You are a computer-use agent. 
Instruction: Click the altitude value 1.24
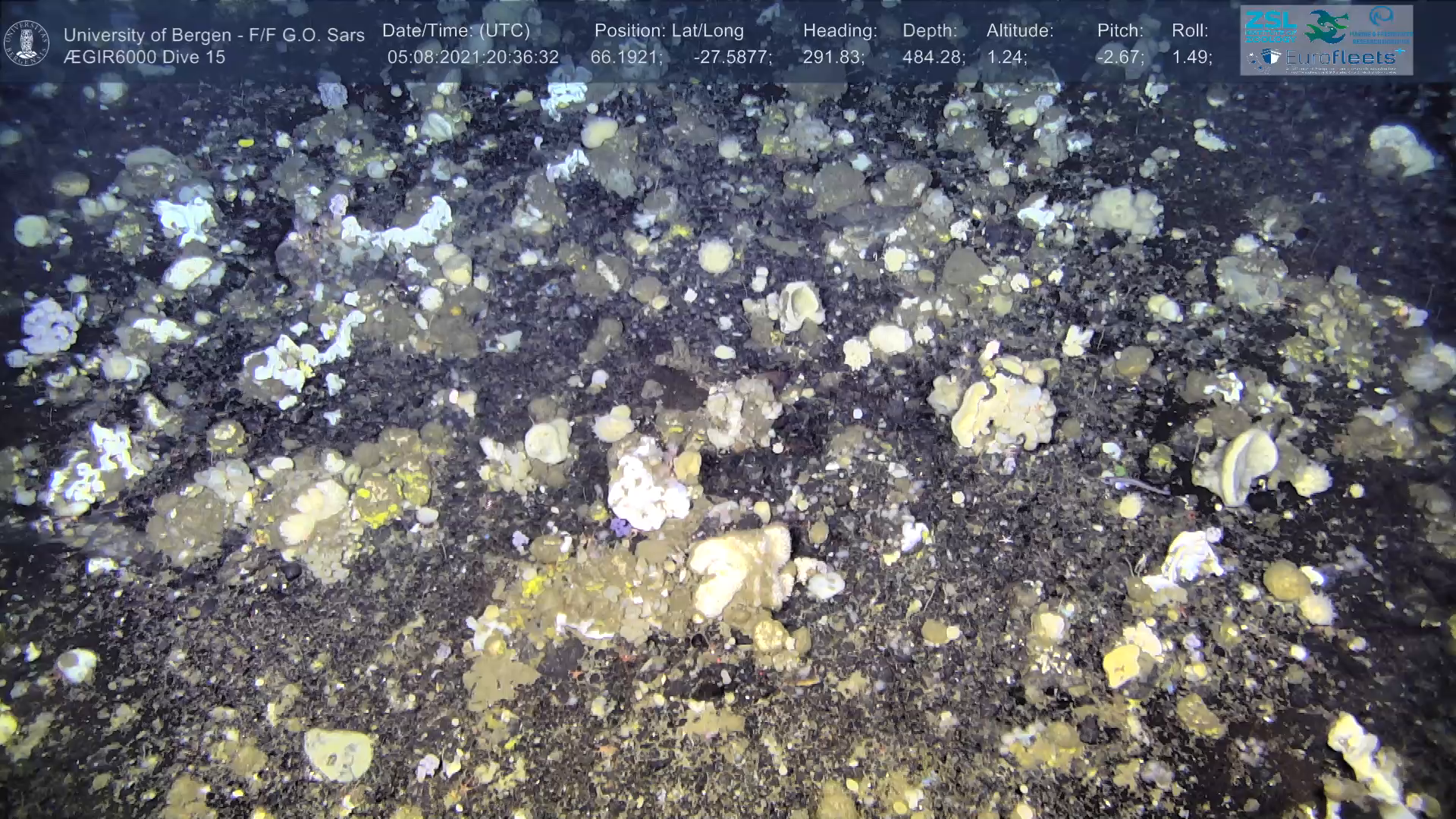pos(1006,57)
